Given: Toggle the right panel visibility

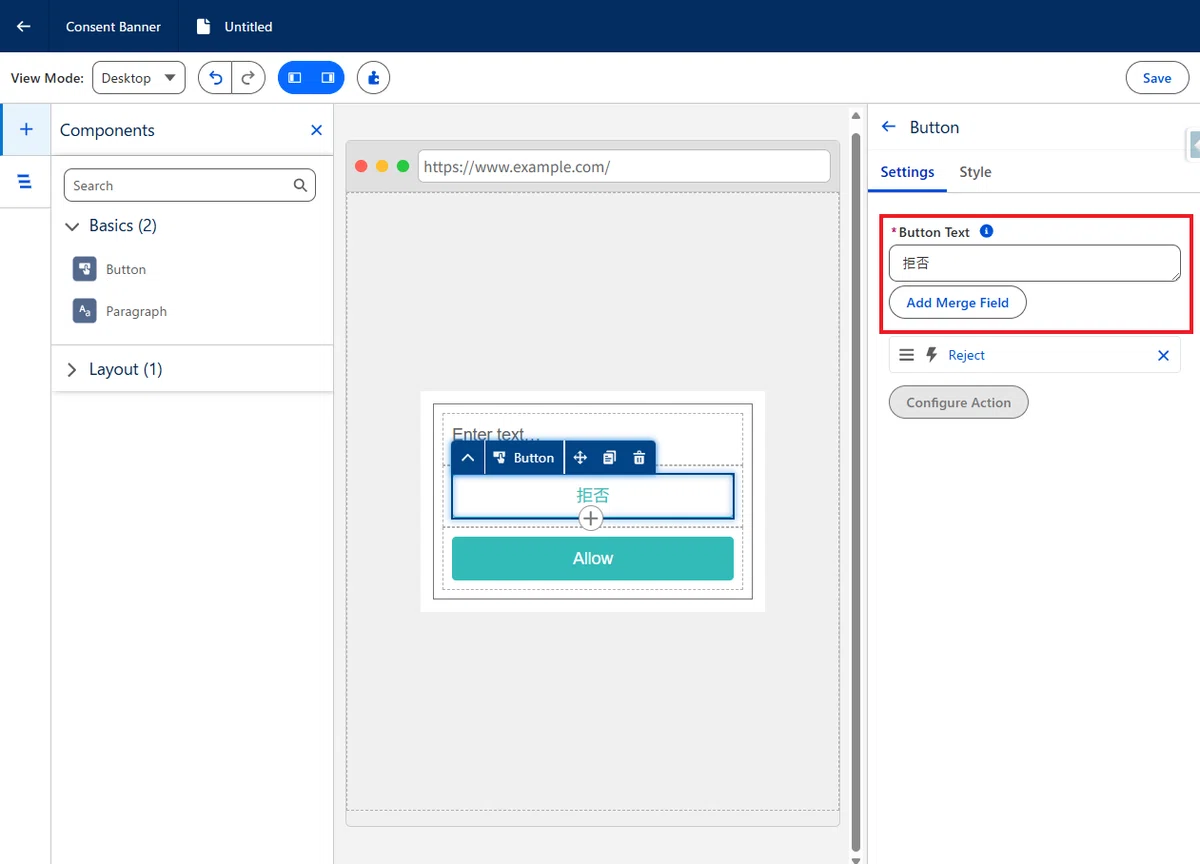Looking at the screenshot, I should pos(327,78).
